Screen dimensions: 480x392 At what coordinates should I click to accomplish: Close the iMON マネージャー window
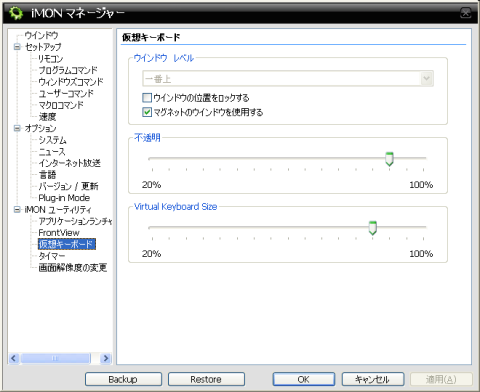[466, 13]
